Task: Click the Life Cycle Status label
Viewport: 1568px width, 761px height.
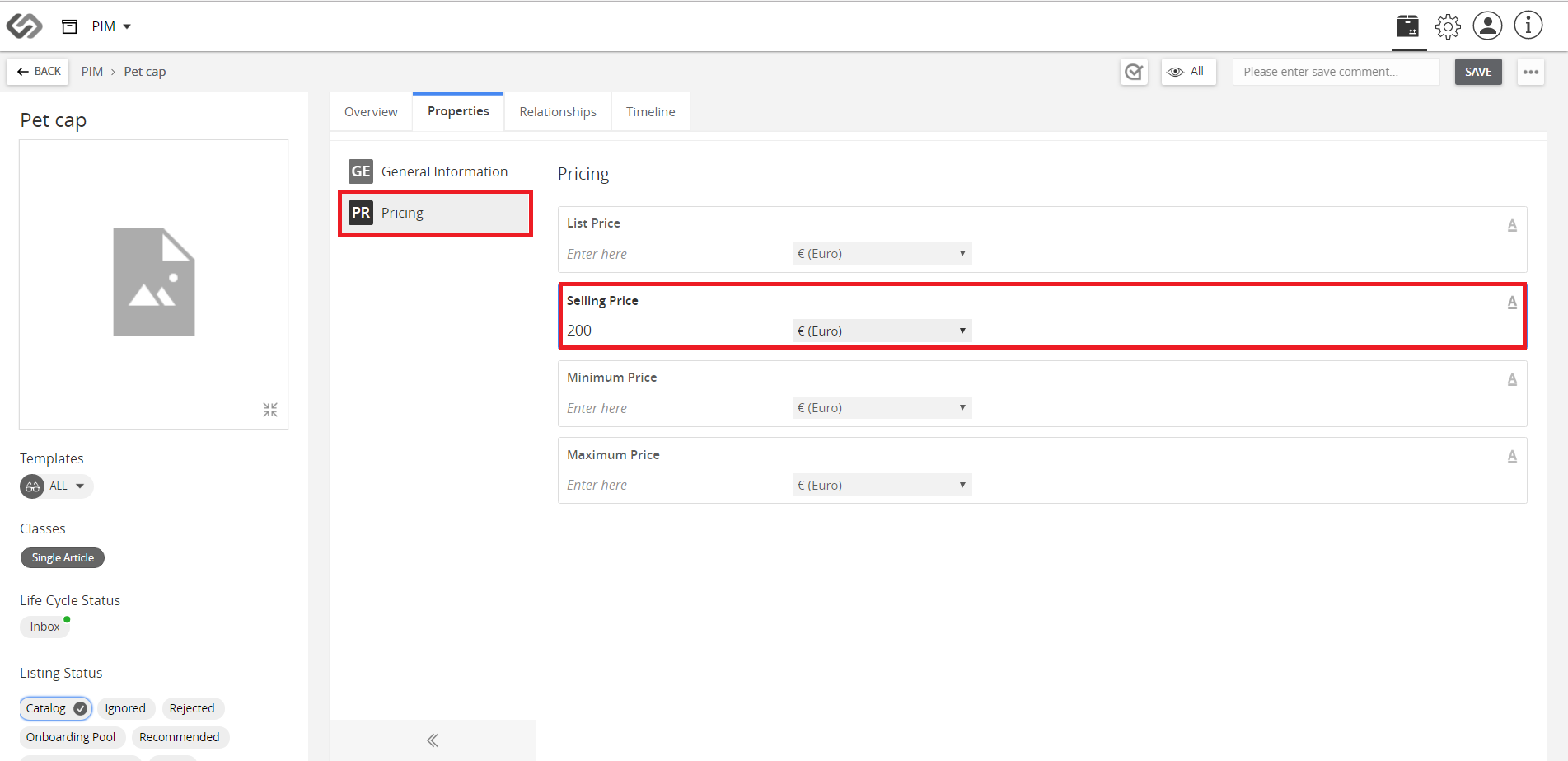Action: (70, 600)
